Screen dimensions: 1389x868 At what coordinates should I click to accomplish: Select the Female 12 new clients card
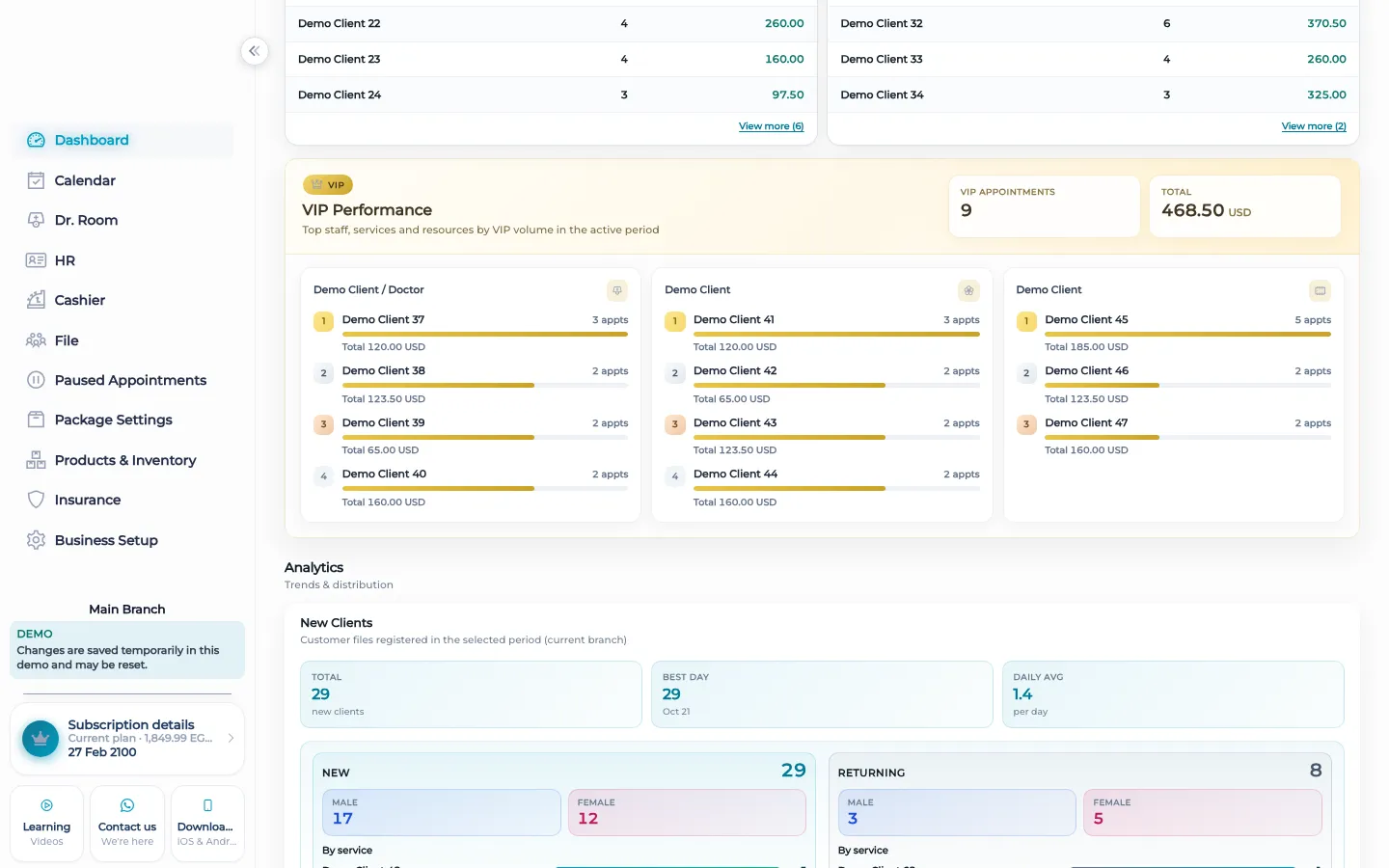tap(687, 812)
